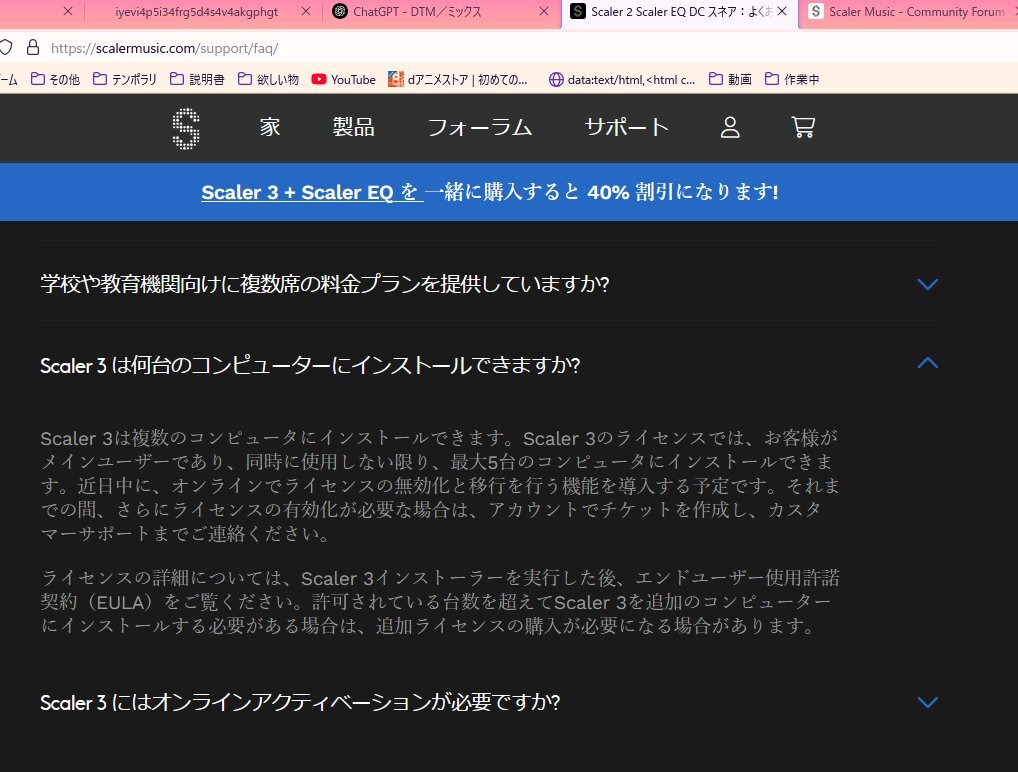Open the 動画 bookmarks folder
The width and height of the screenshot is (1018, 772).
point(730,79)
